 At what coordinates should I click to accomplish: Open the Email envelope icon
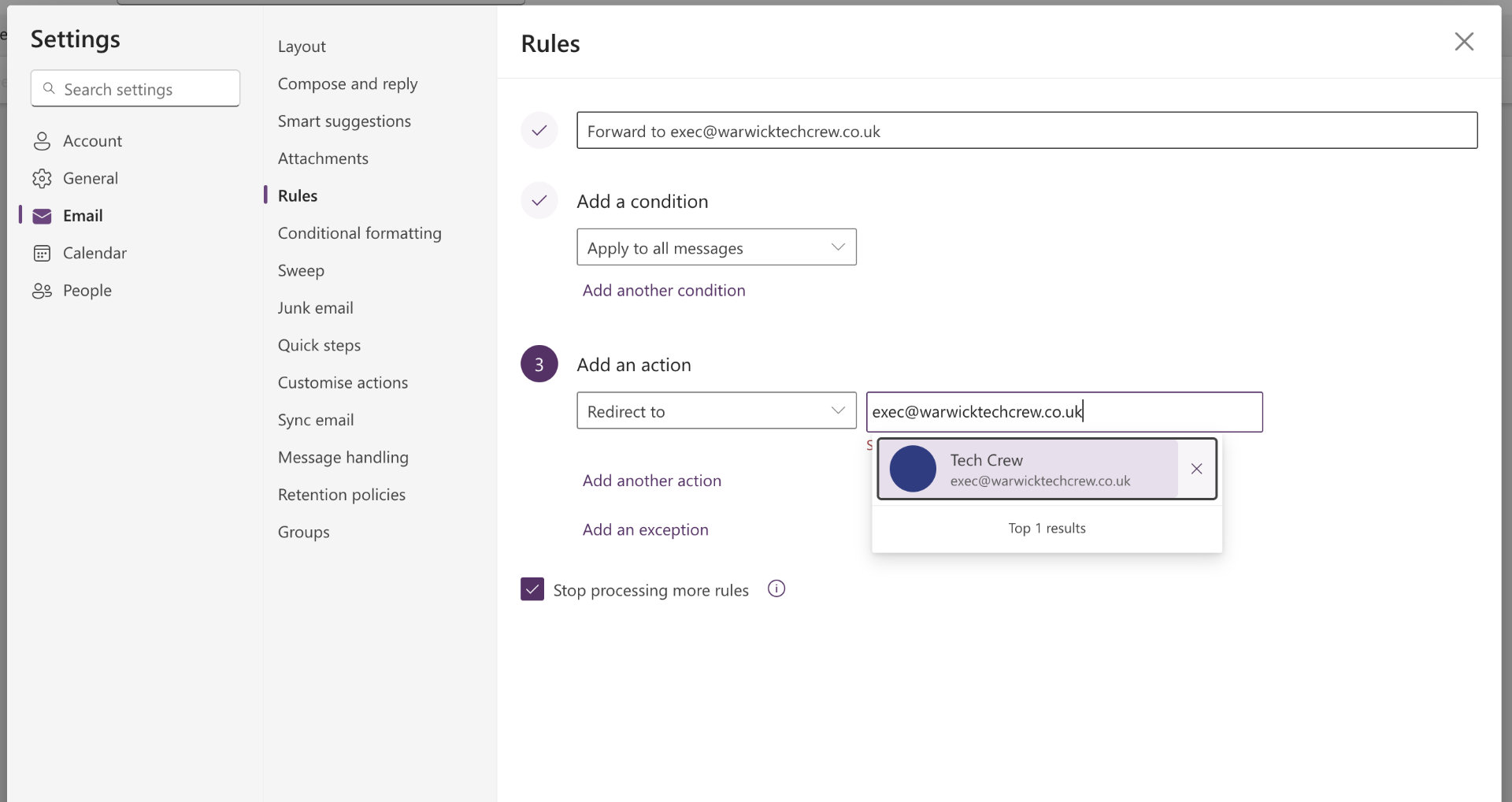point(42,215)
